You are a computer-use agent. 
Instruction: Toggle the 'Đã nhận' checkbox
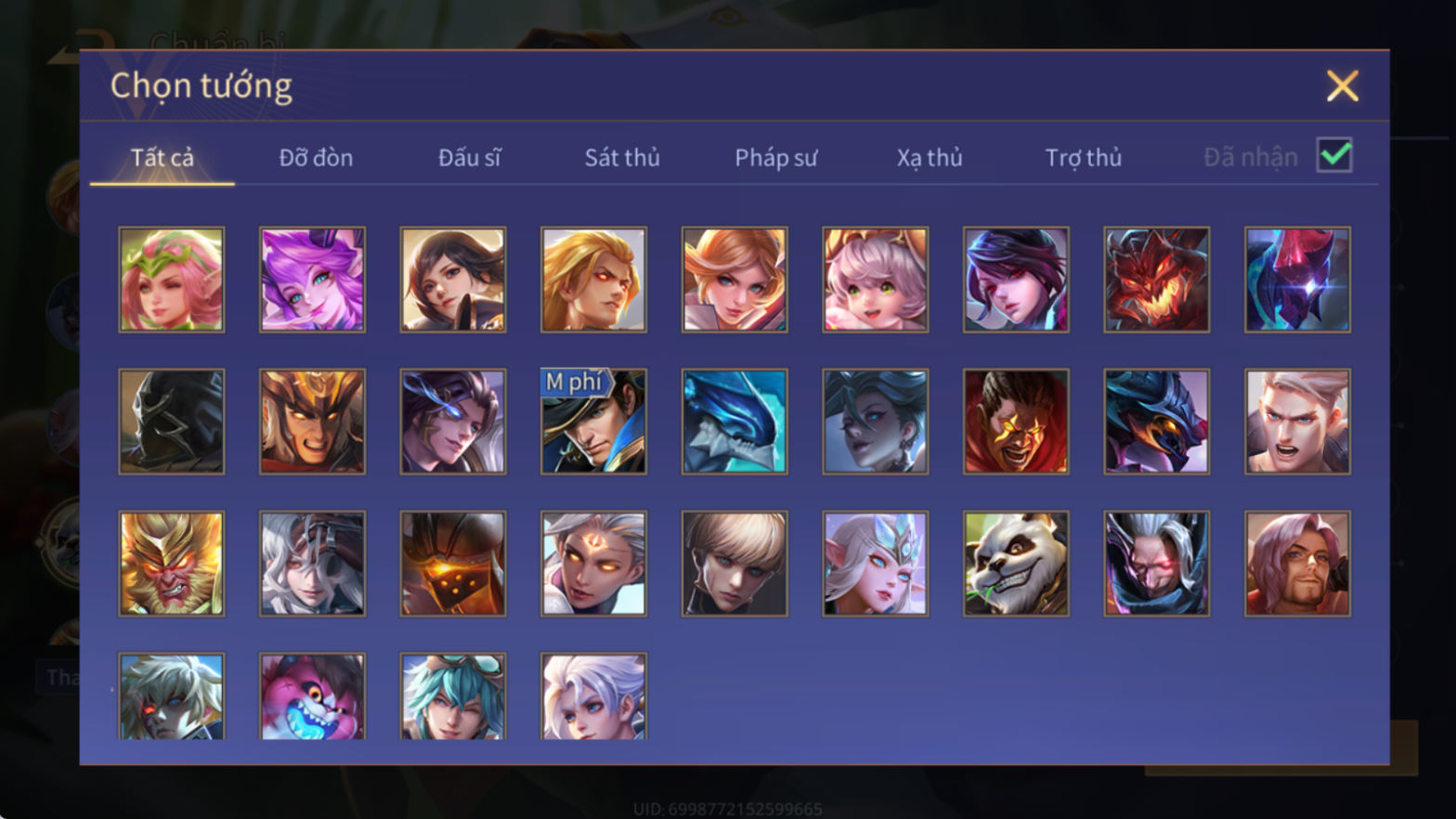(x=1334, y=155)
